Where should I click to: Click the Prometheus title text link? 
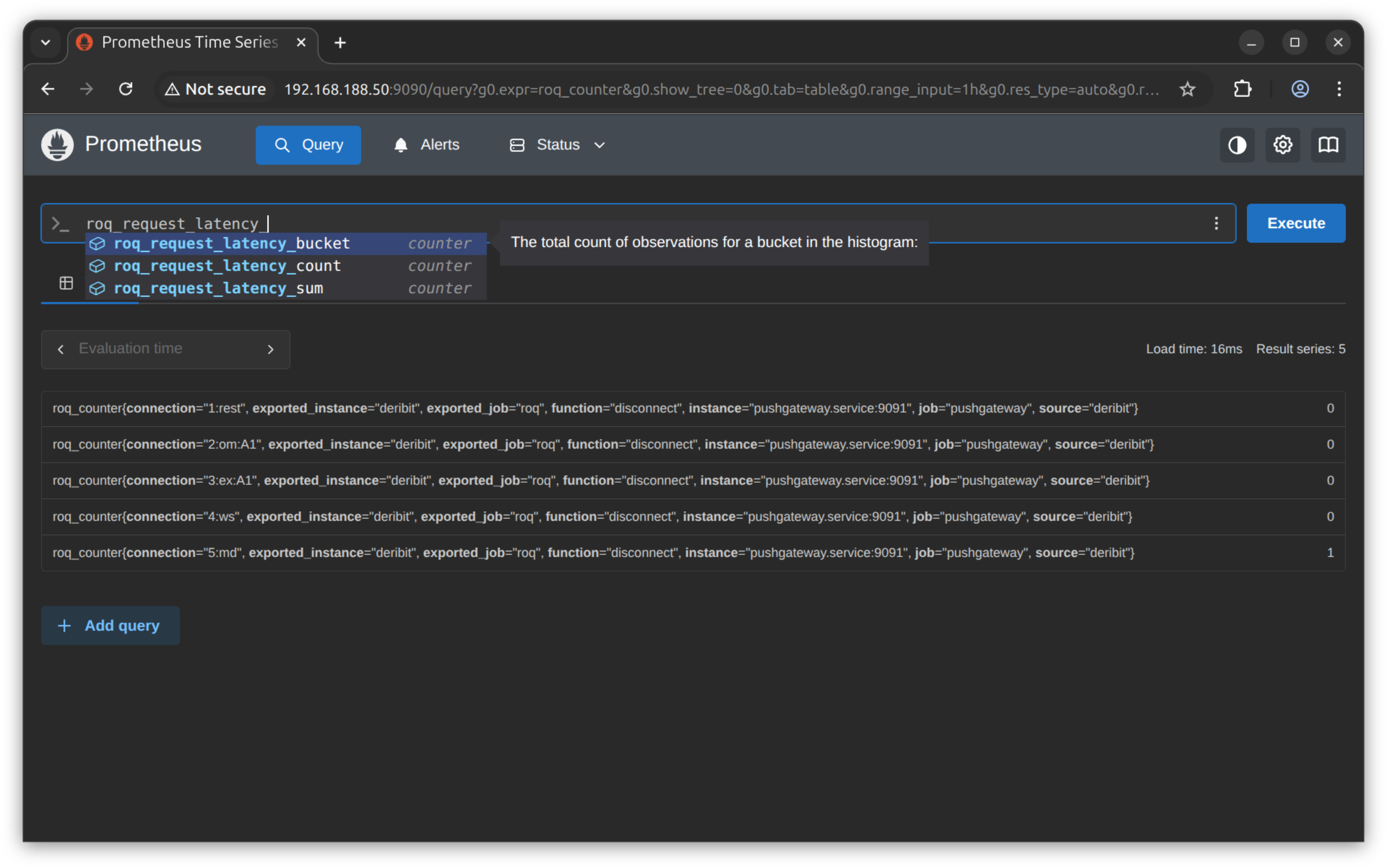pyautogui.click(x=143, y=144)
